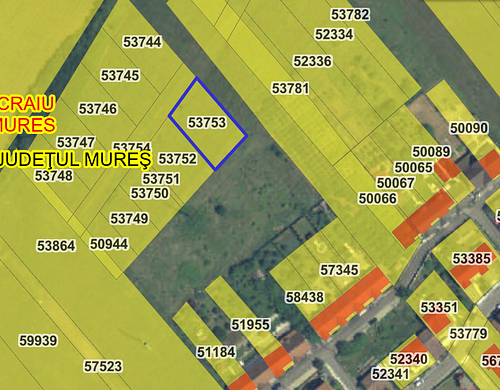Click parcel label 51184

pos(216,352)
